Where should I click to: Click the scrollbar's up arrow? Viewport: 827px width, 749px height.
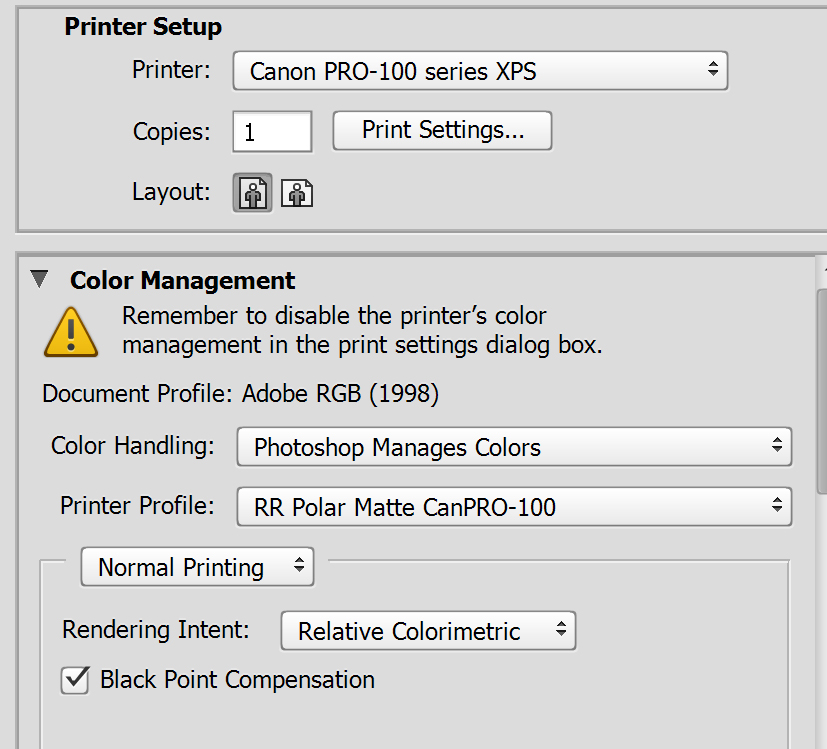tap(821, 268)
